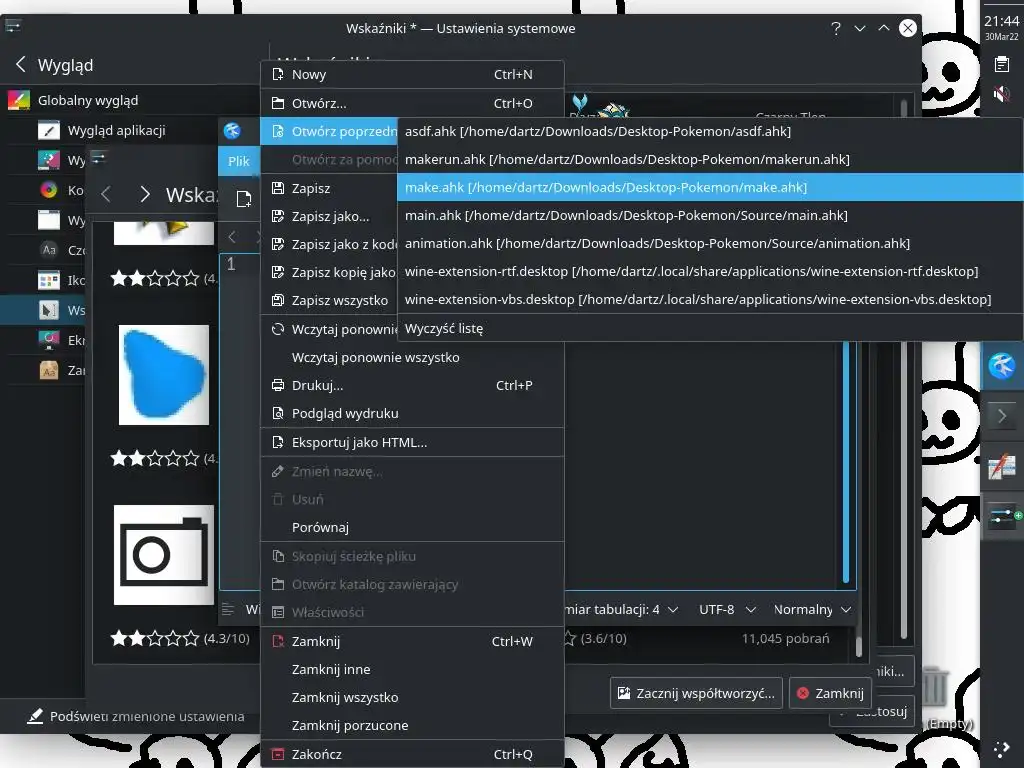This screenshot has width=1024, height=768.
Task: Open system settings icon in side panel
Action: [x=1004, y=517]
